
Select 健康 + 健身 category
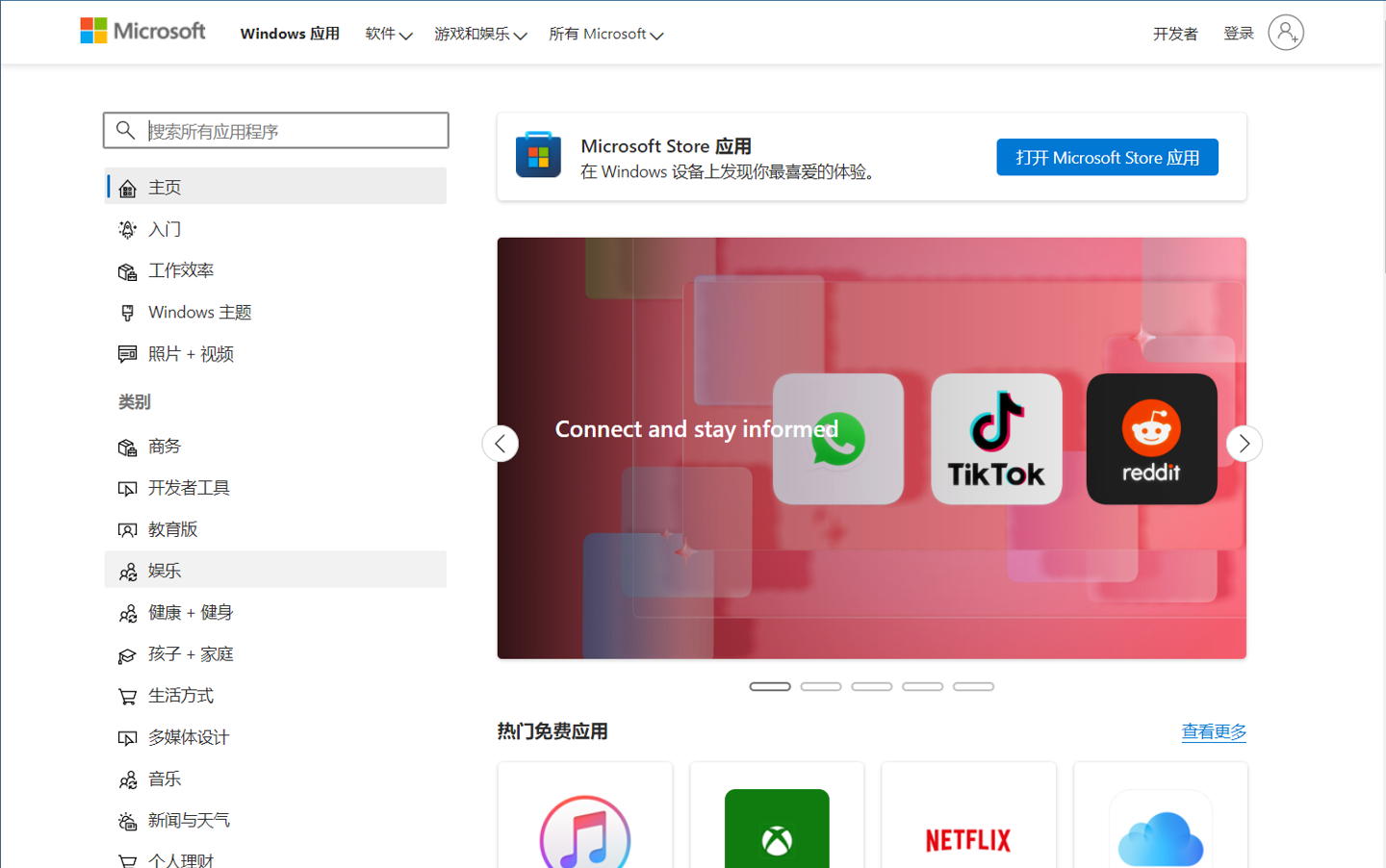pyautogui.click(x=275, y=612)
